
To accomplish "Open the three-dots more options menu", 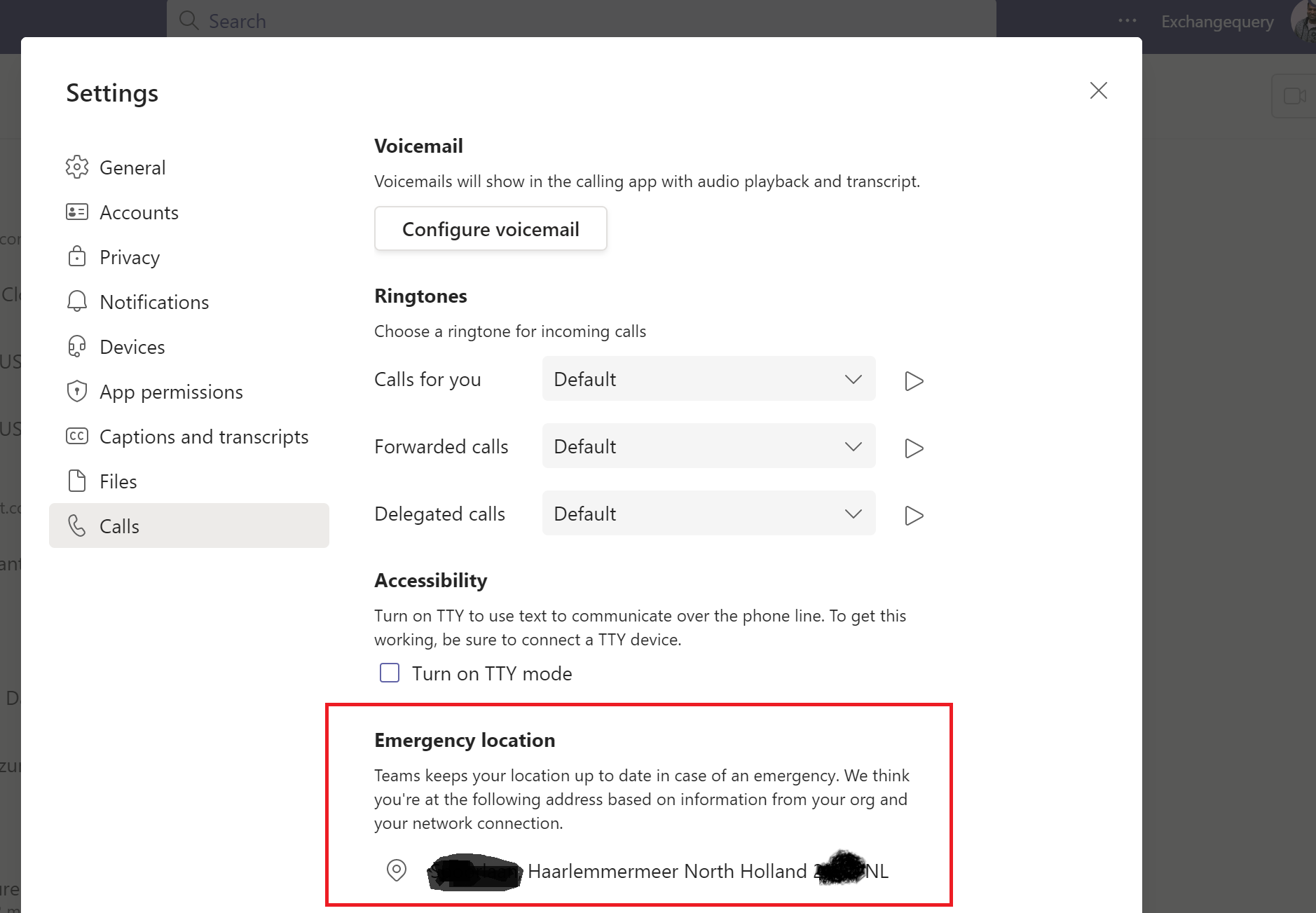I will (1127, 21).
